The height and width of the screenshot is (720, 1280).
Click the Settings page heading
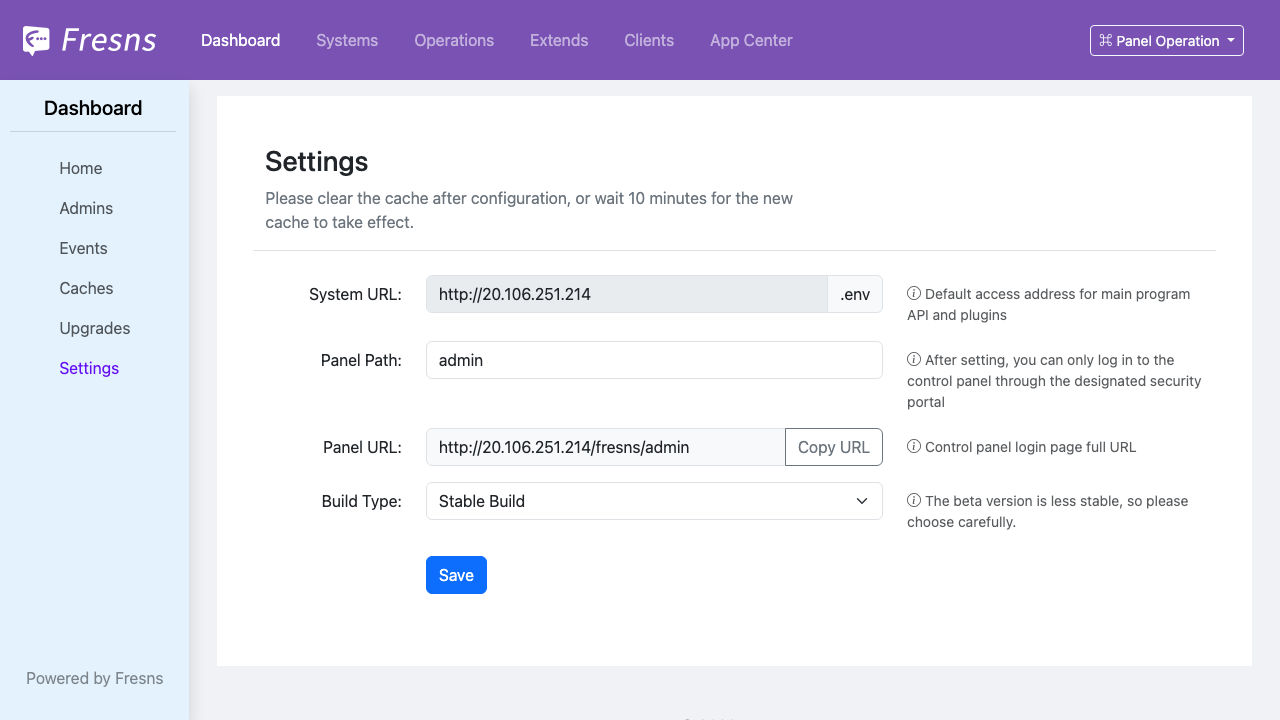point(317,161)
